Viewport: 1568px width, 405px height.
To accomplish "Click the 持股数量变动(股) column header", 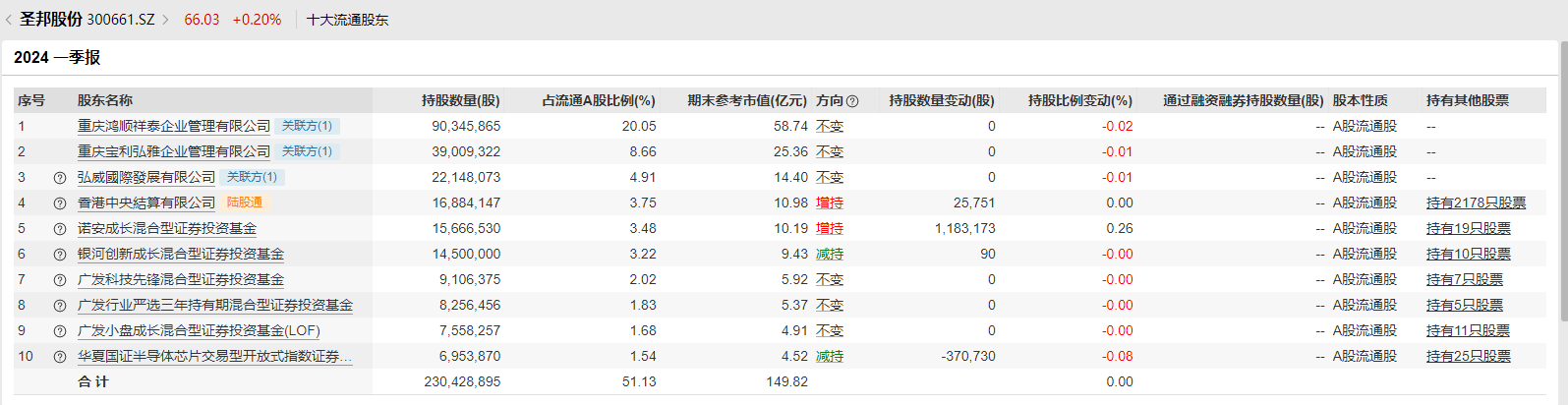I will point(942,100).
